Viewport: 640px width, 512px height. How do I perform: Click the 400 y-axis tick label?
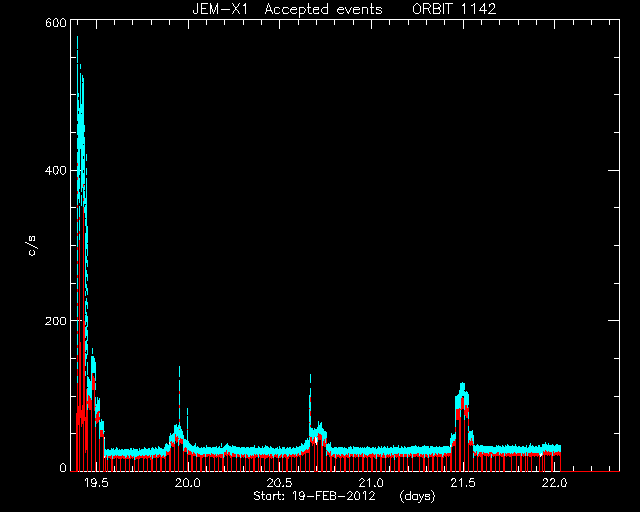[56, 170]
